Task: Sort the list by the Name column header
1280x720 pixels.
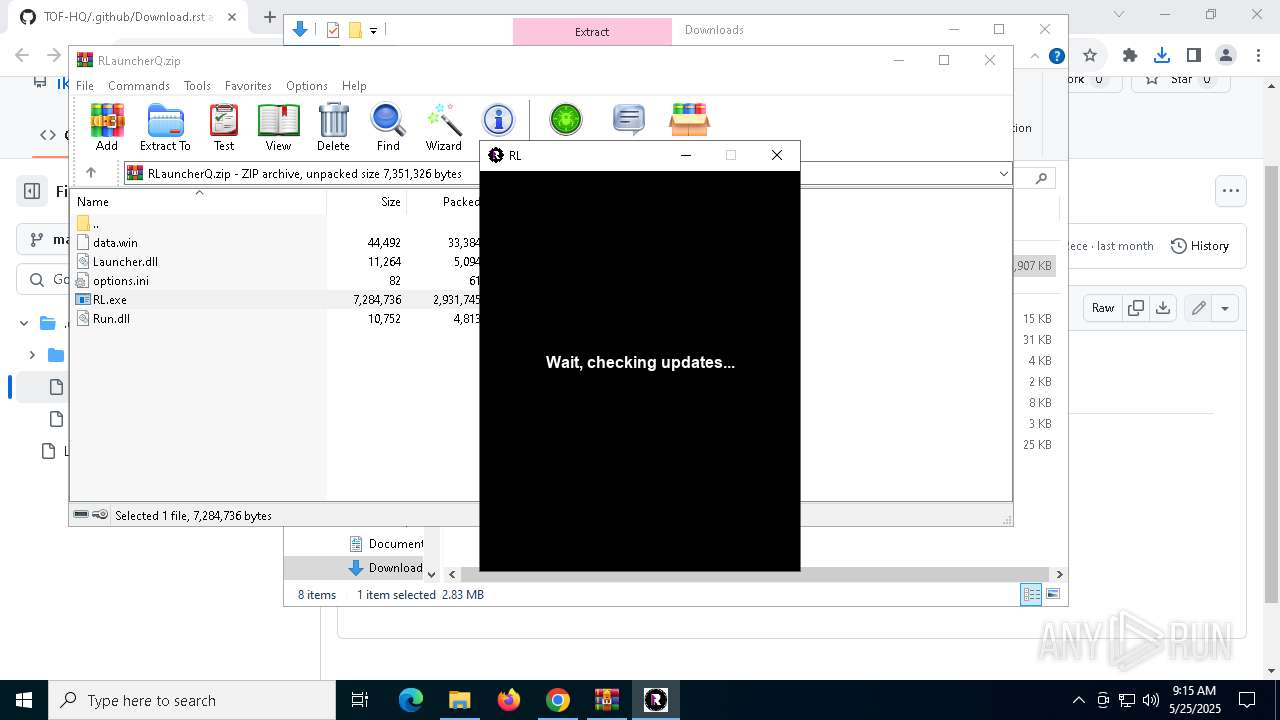Action: pos(198,201)
